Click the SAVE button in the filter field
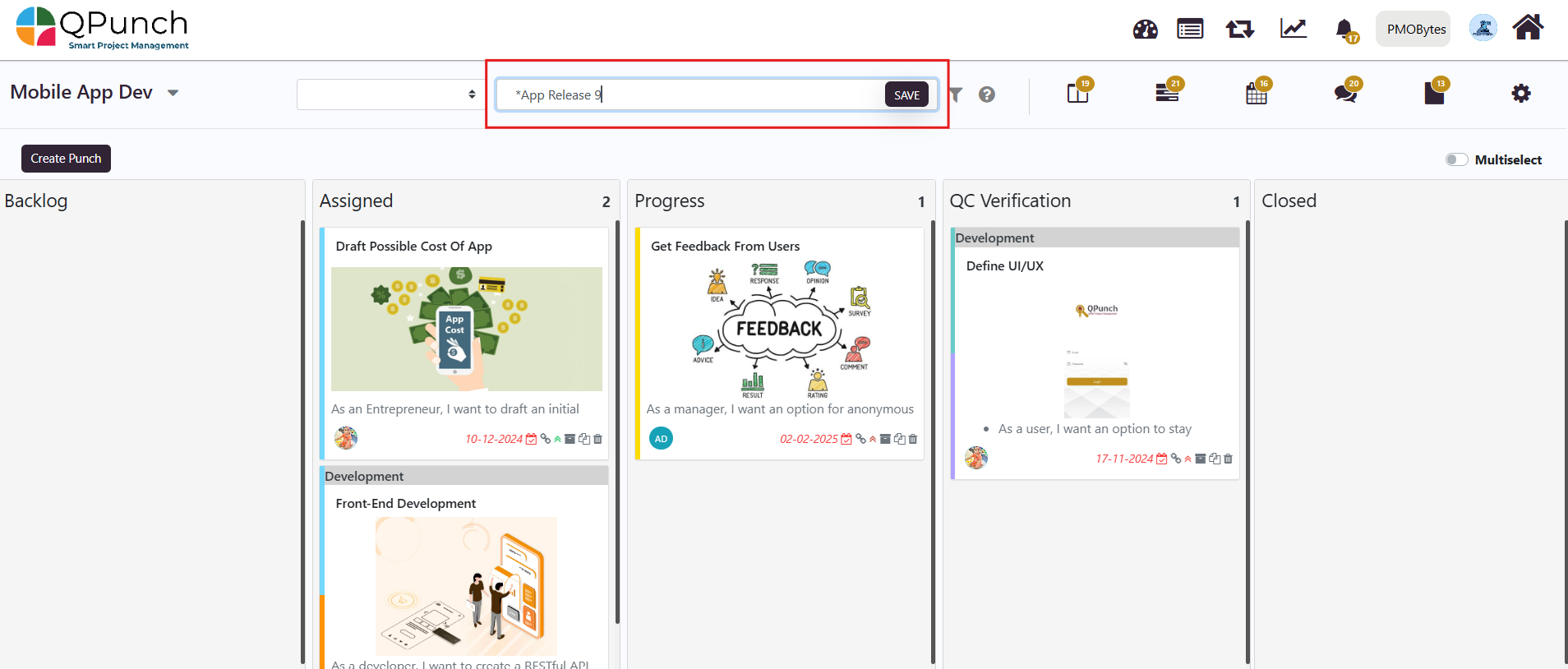The image size is (1568, 669). point(906,95)
